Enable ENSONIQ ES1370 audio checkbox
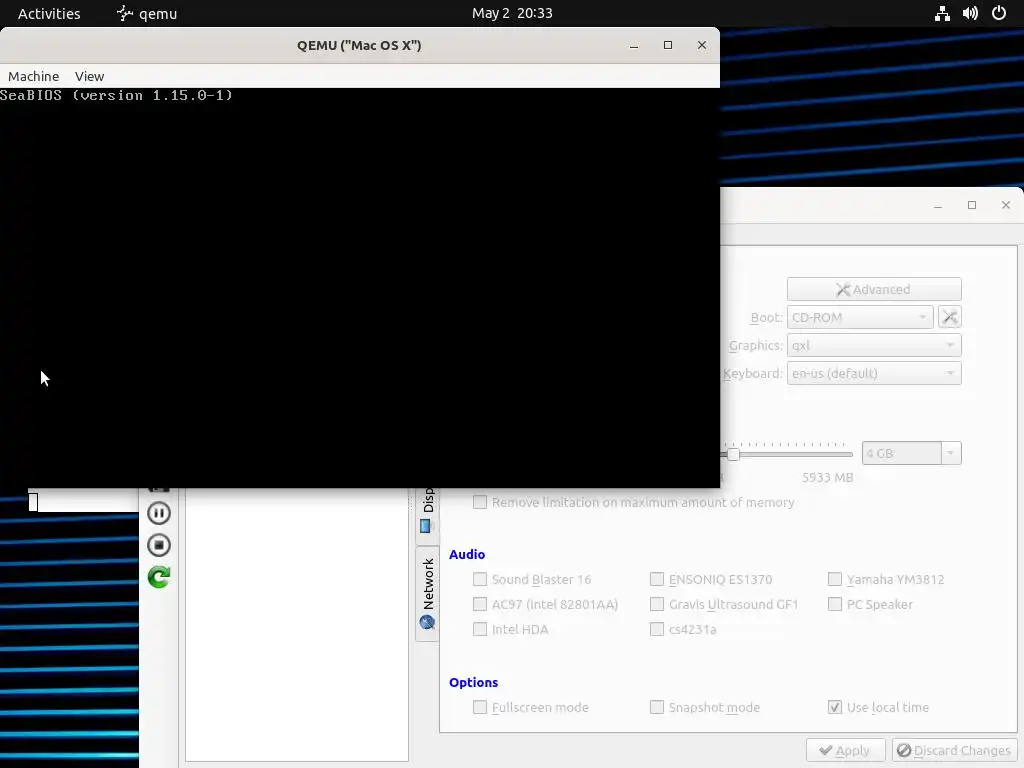This screenshot has height=768, width=1024. pos(657,579)
